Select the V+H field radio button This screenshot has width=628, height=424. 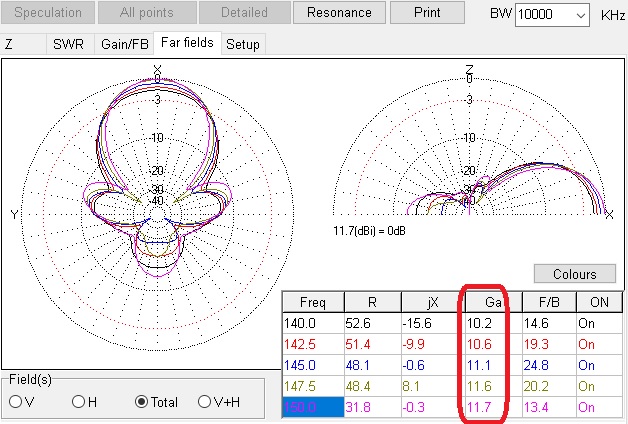[x=205, y=401]
